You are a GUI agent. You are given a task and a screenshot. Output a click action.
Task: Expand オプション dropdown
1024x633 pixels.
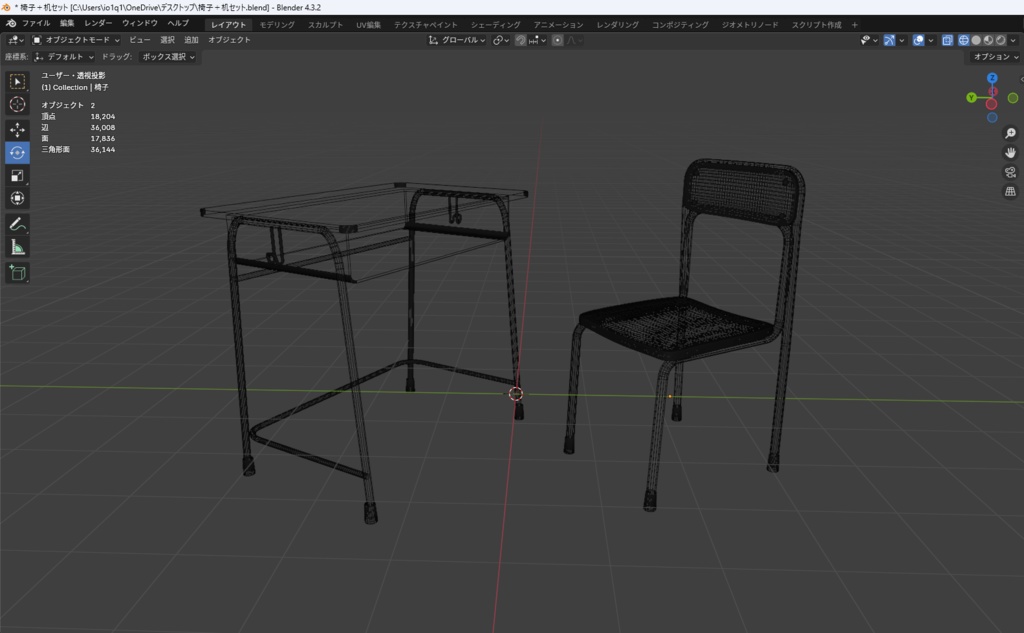(995, 57)
